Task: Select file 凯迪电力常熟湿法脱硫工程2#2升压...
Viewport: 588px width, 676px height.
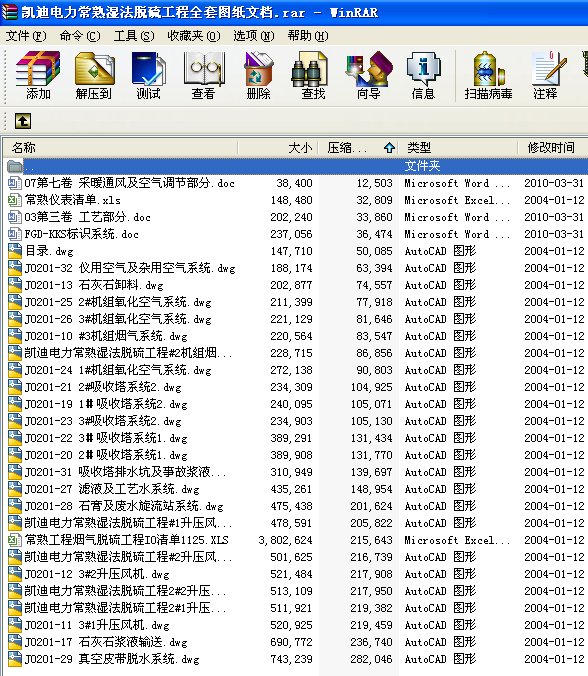Action: [x=125, y=591]
